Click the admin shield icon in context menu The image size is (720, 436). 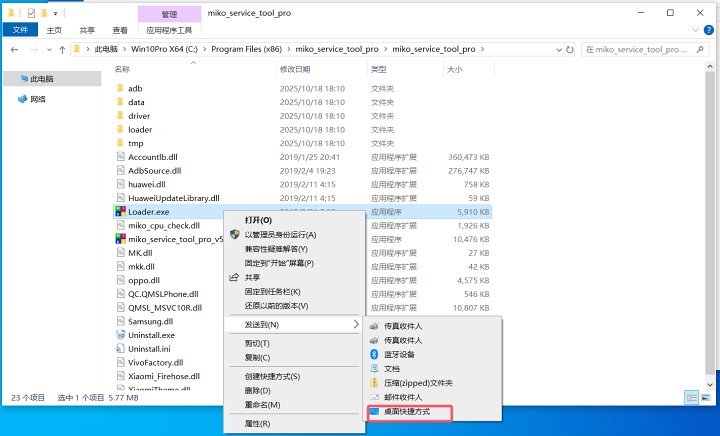(x=235, y=235)
